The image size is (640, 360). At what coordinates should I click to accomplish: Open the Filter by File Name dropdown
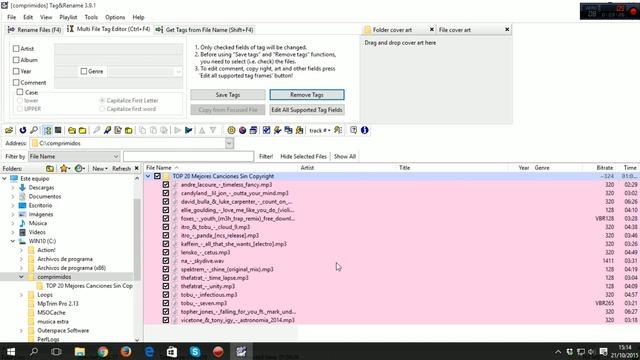tap(116, 156)
